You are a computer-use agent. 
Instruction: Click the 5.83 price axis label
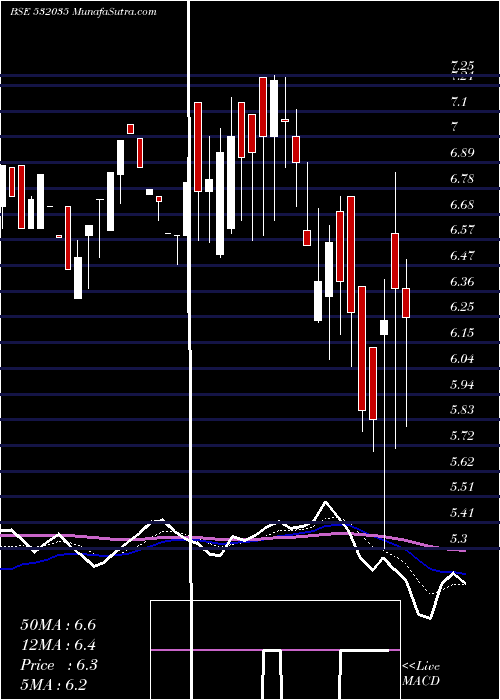click(x=462, y=409)
